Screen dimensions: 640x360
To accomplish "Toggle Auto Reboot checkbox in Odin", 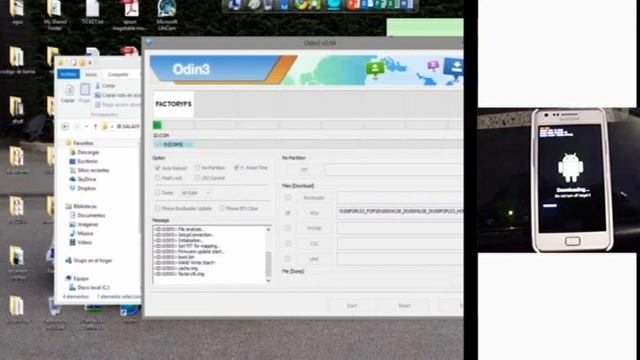I will [158, 168].
